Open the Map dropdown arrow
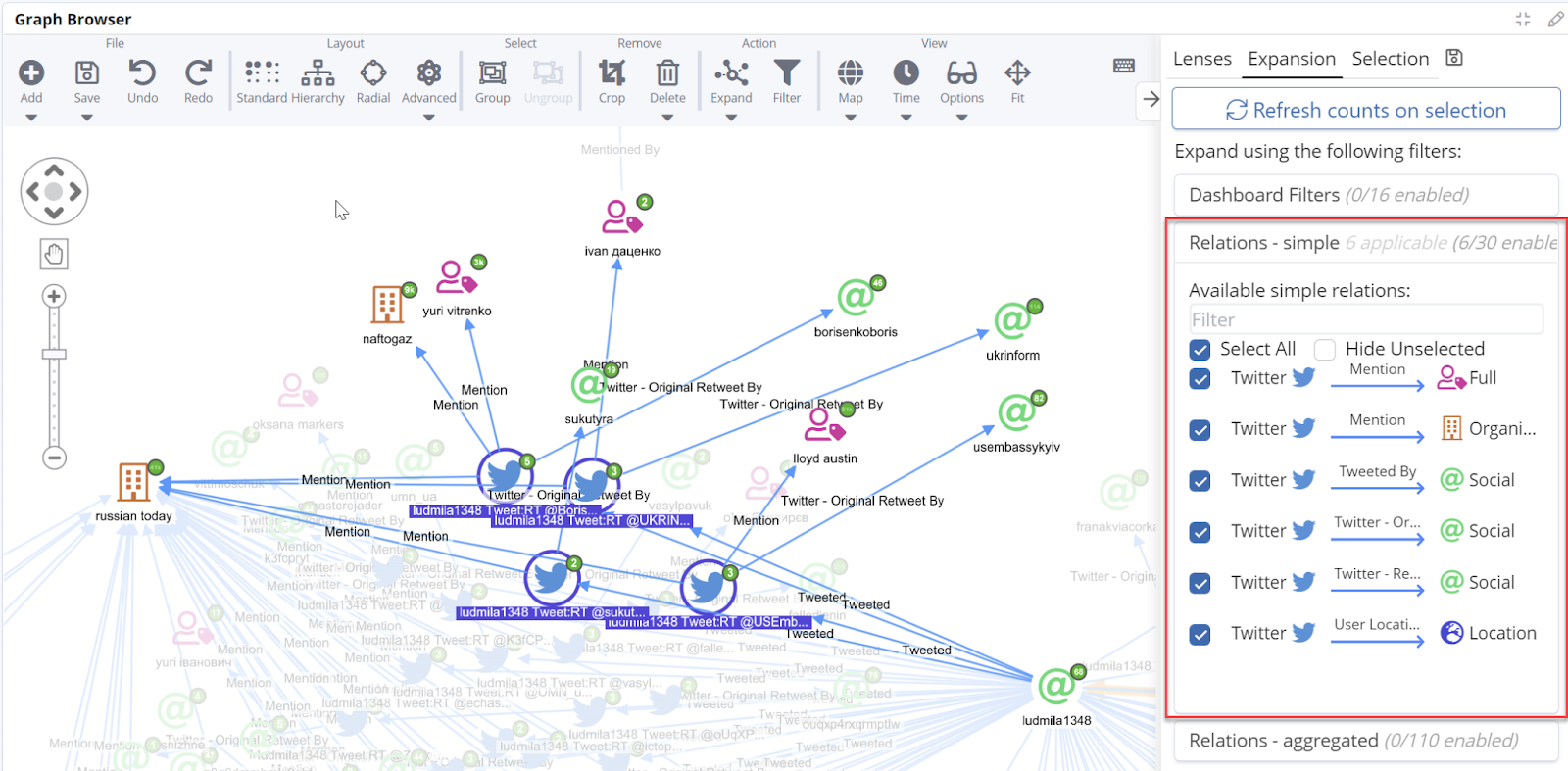Image resolution: width=1568 pixels, height=771 pixels. click(x=851, y=118)
